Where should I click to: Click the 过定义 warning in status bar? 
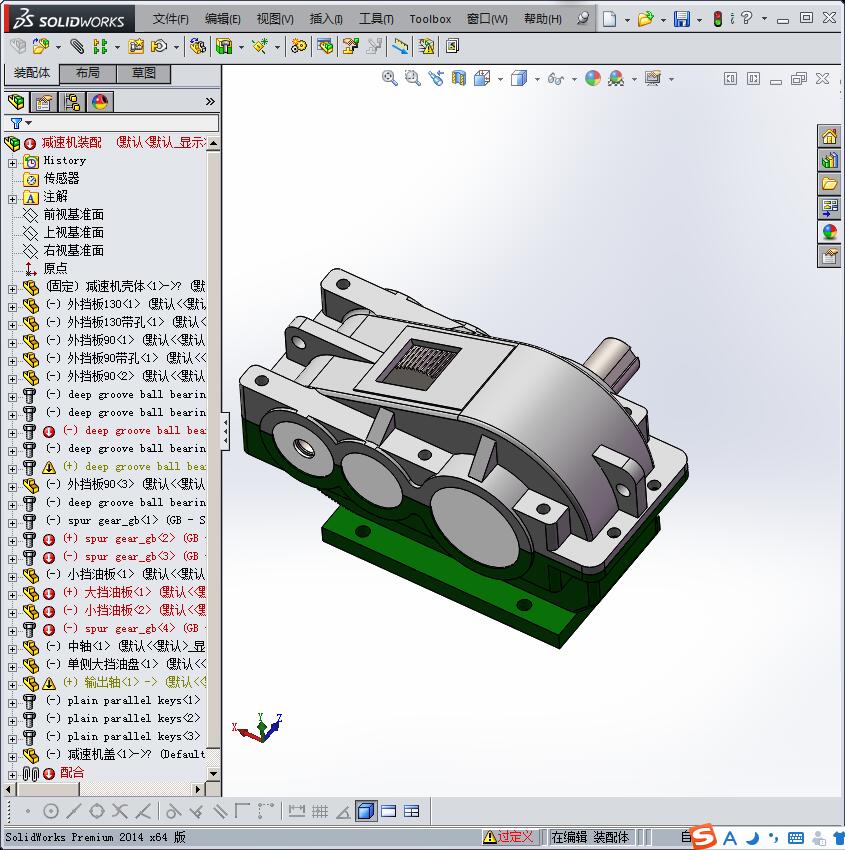click(x=508, y=837)
